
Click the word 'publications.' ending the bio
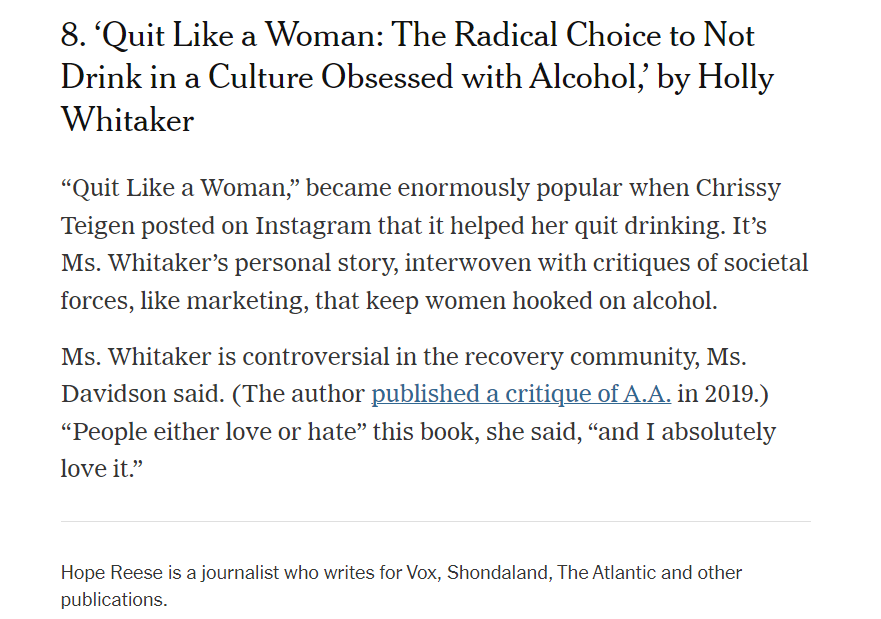coord(114,600)
